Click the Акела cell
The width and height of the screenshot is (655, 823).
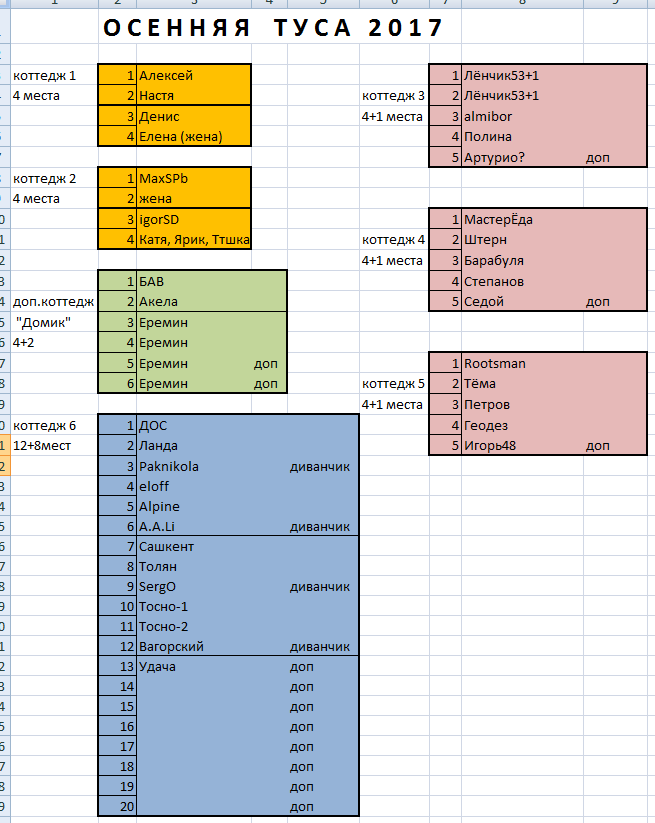pyautogui.click(x=193, y=302)
